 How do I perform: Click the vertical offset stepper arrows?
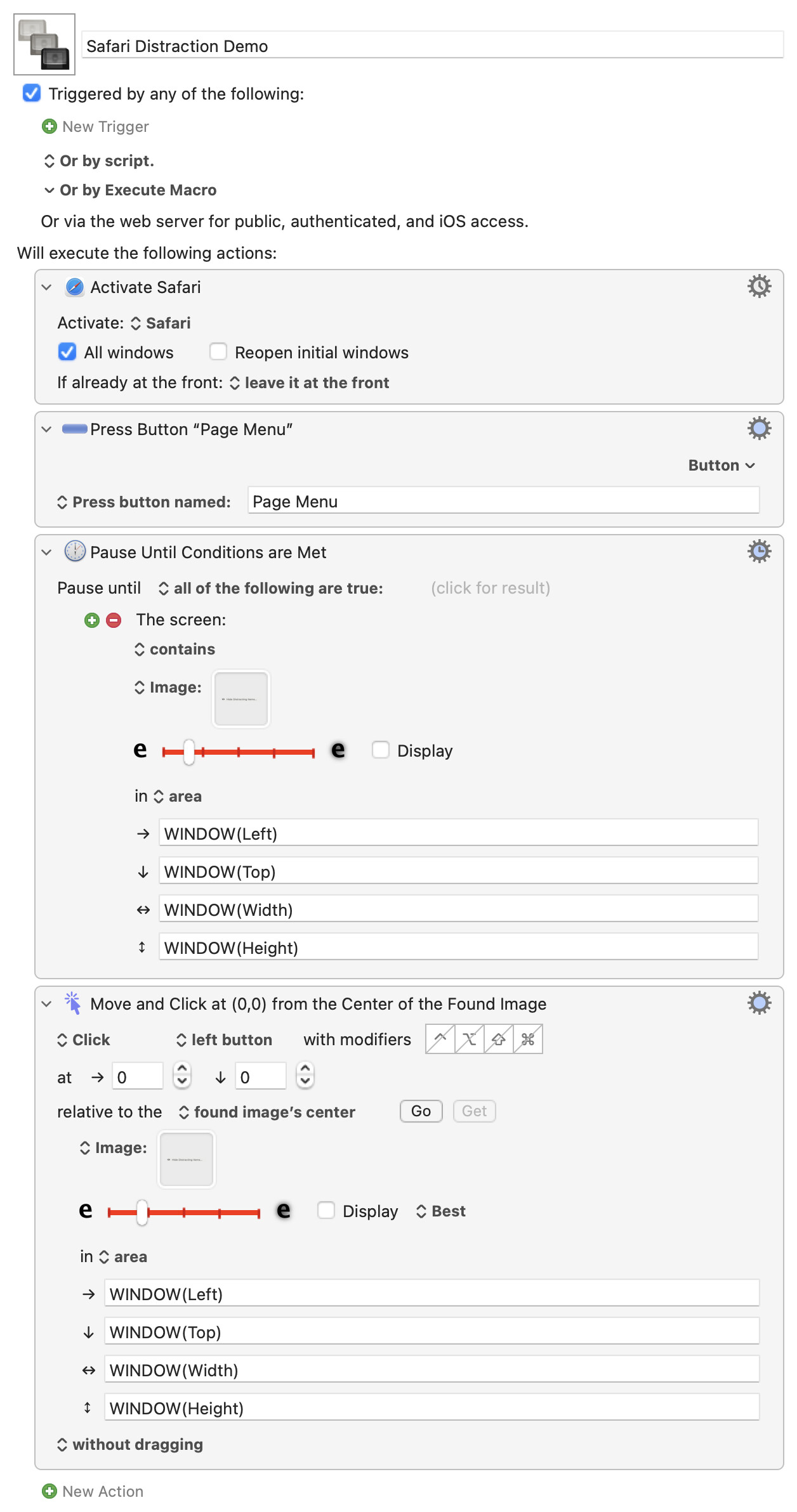point(305,1076)
